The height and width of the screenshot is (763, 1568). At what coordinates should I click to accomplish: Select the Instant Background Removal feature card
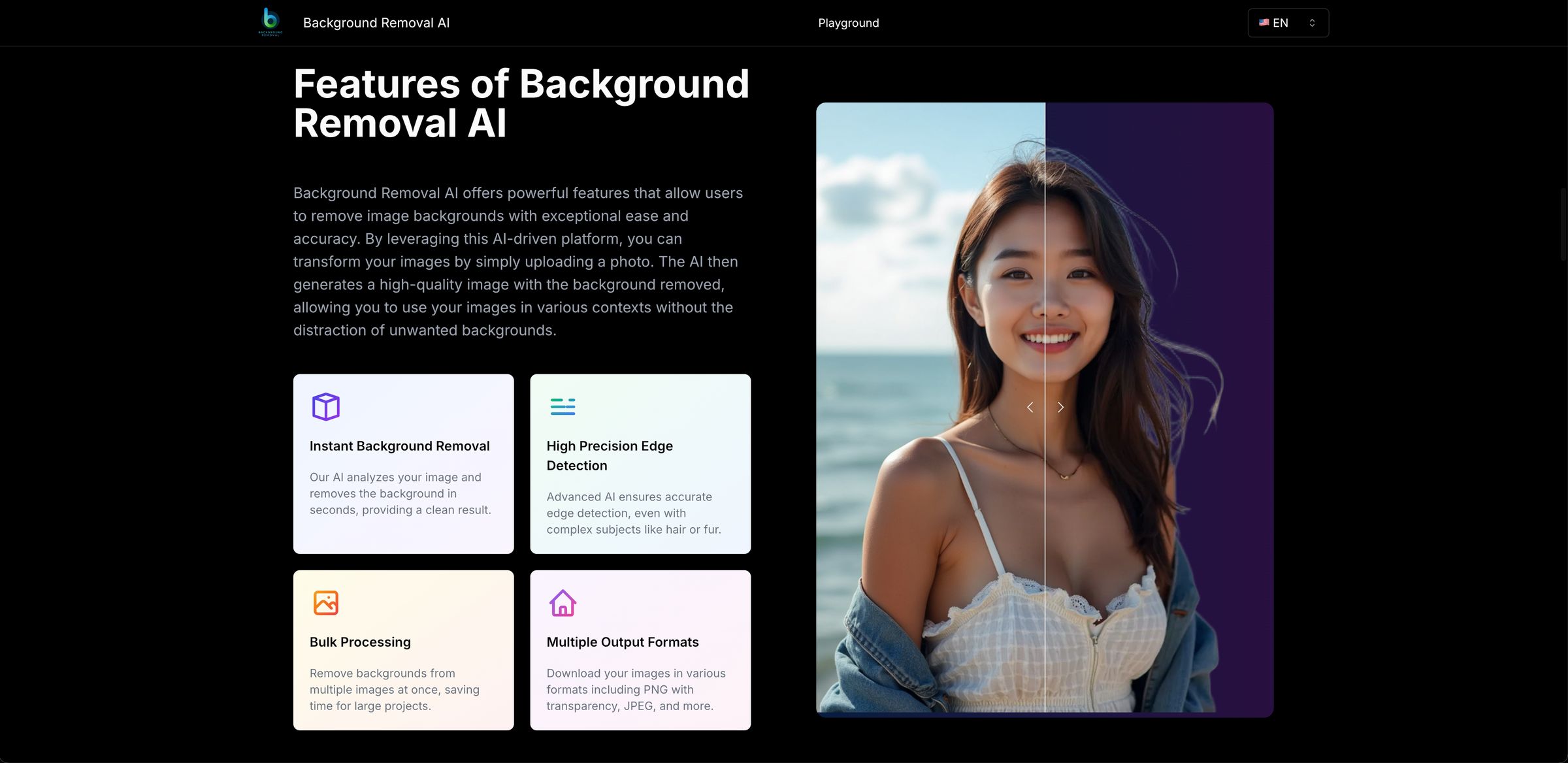pyautogui.click(x=403, y=464)
